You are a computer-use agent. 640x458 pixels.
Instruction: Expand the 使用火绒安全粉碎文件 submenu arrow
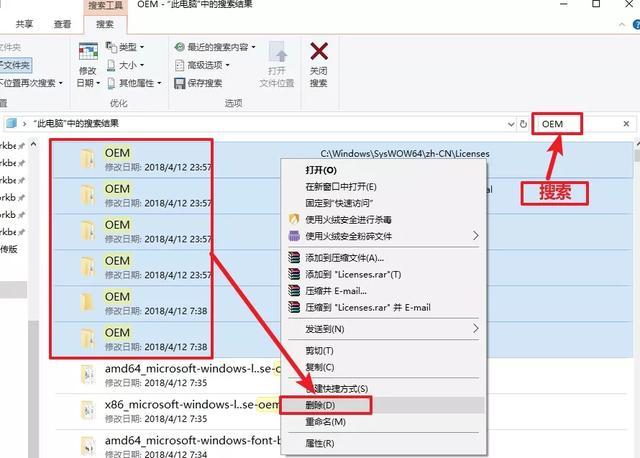[475, 236]
